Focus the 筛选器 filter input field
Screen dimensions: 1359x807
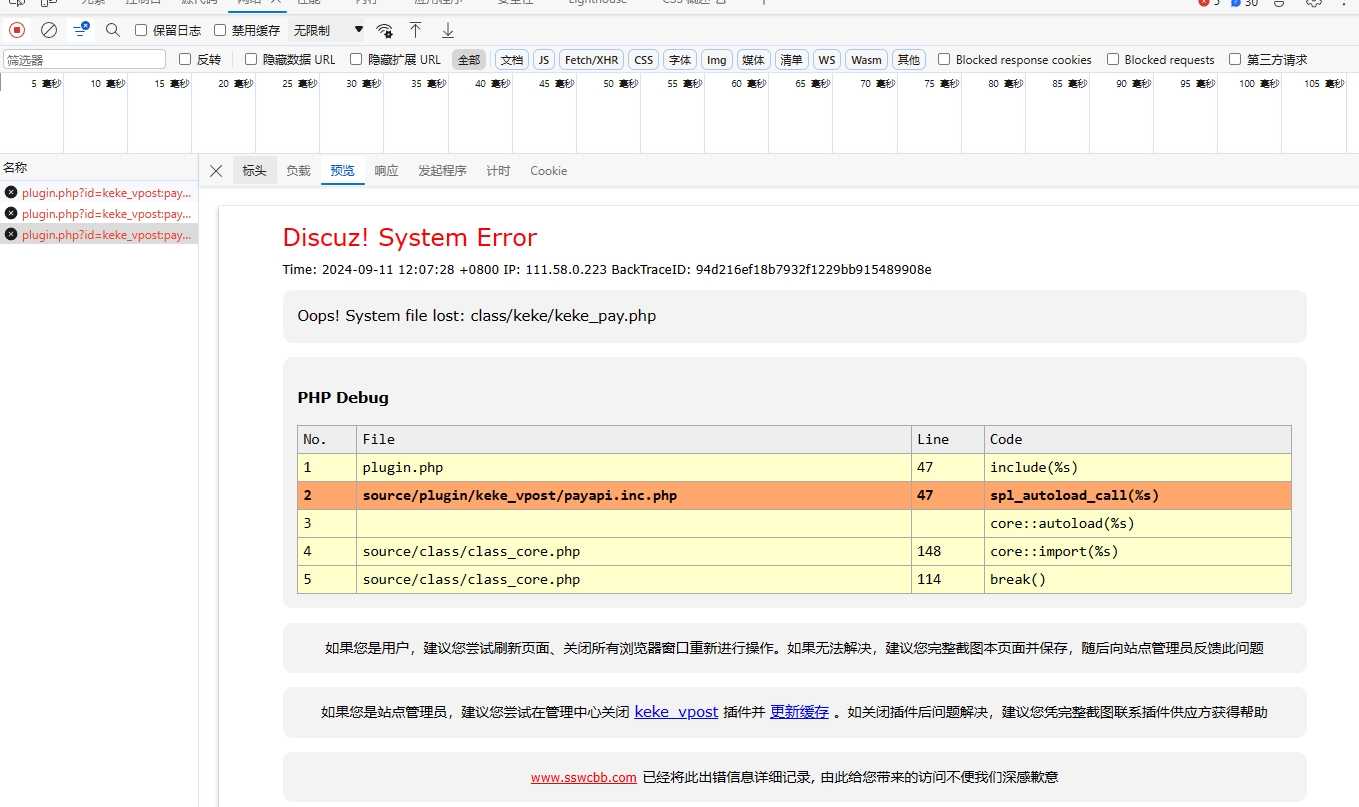(85, 60)
